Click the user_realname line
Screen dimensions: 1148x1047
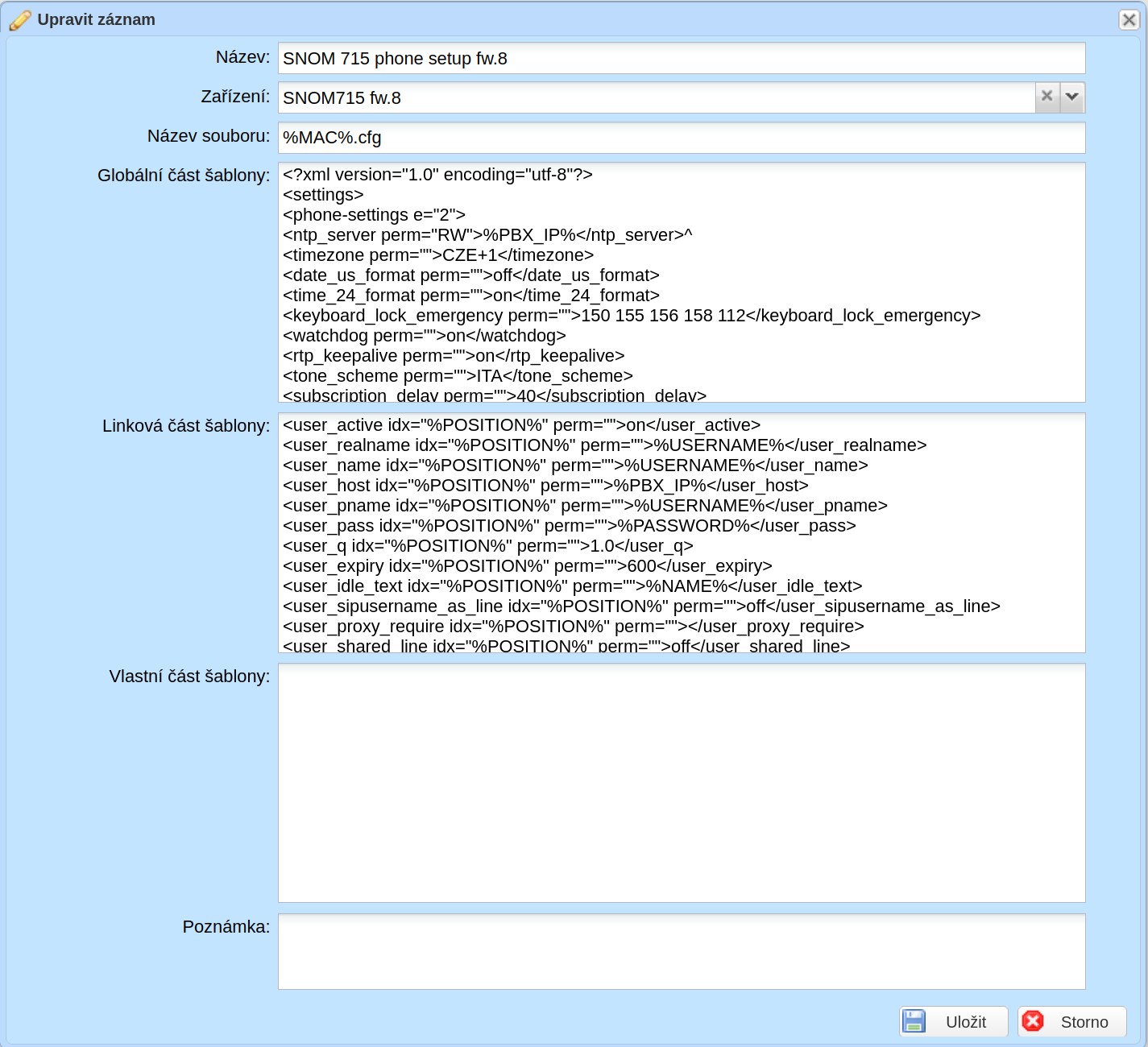605,445
